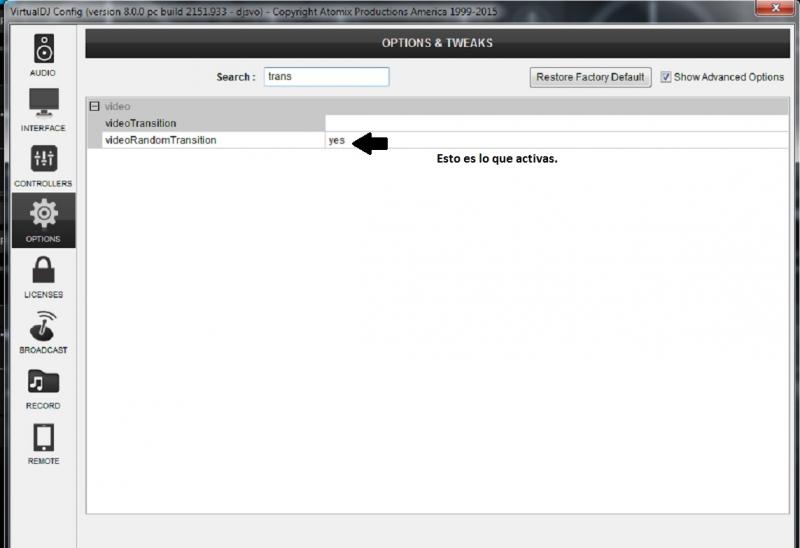Image resolution: width=800 pixels, height=548 pixels.
Task: Click the CONTROLLERS label in sidebar
Action: tap(43, 184)
